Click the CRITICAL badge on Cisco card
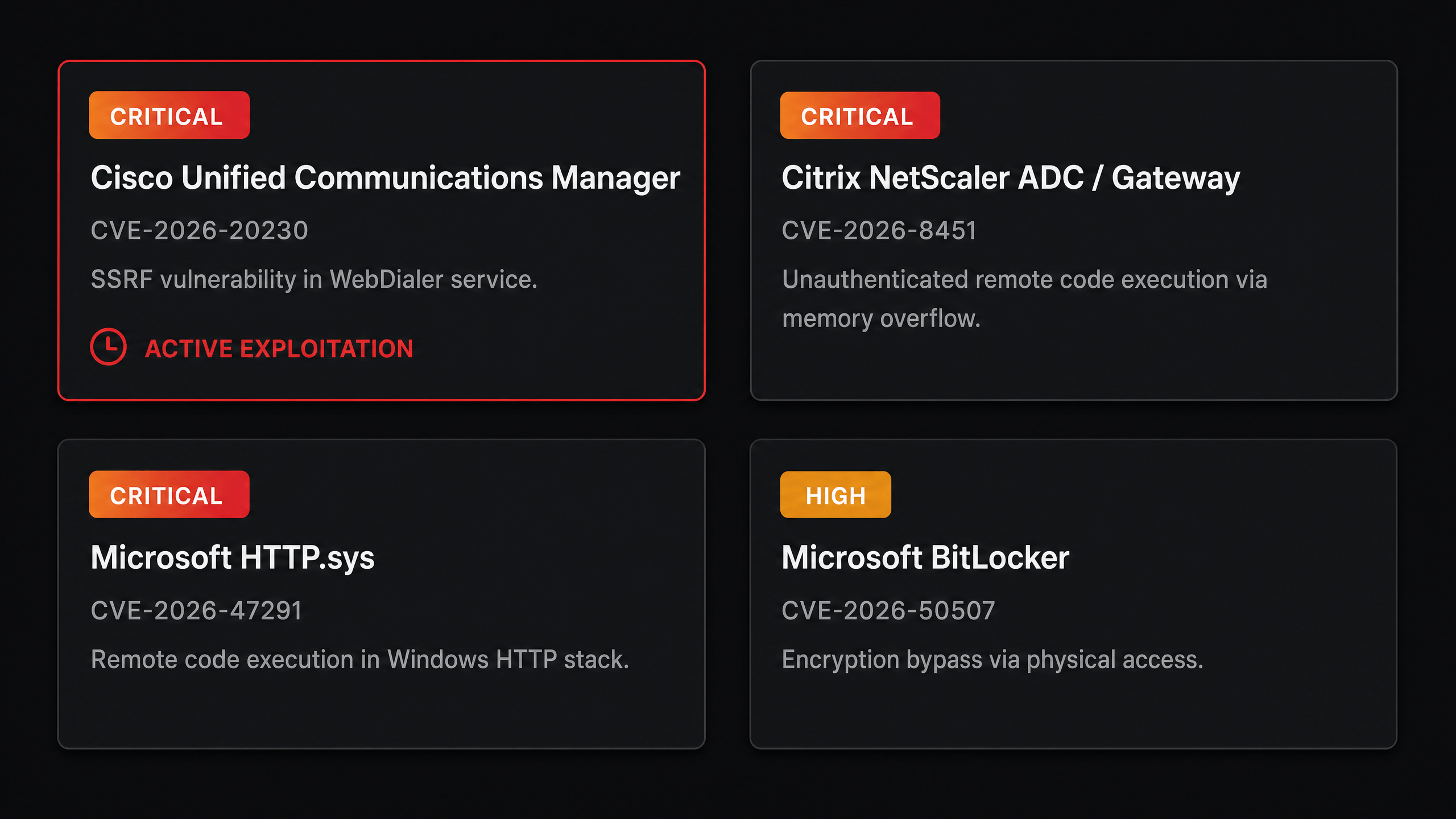1456x819 pixels. (169, 115)
